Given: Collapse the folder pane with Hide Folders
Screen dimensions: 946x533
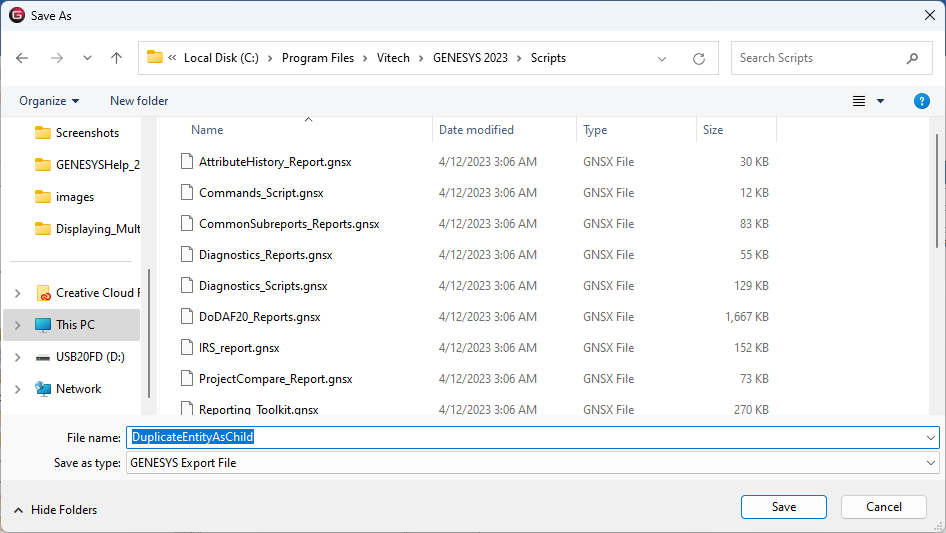Looking at the screenshot, I should coord(55,510).
